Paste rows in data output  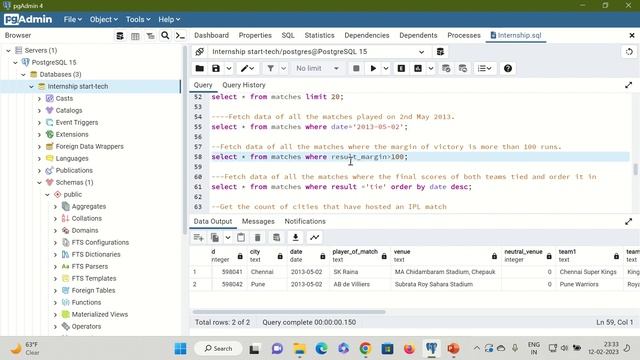pos(241,238)
